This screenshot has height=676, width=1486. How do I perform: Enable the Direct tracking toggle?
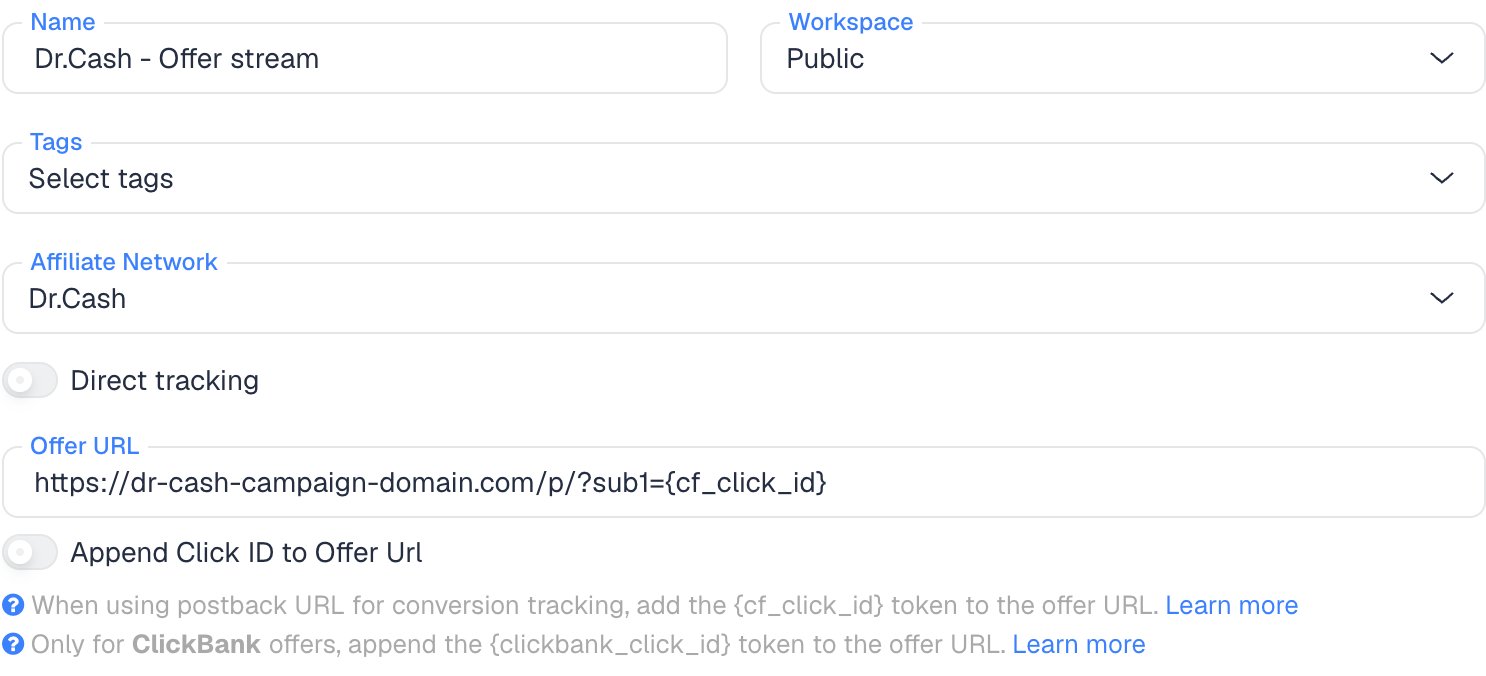pyautogui.click(x=30, y=381)
